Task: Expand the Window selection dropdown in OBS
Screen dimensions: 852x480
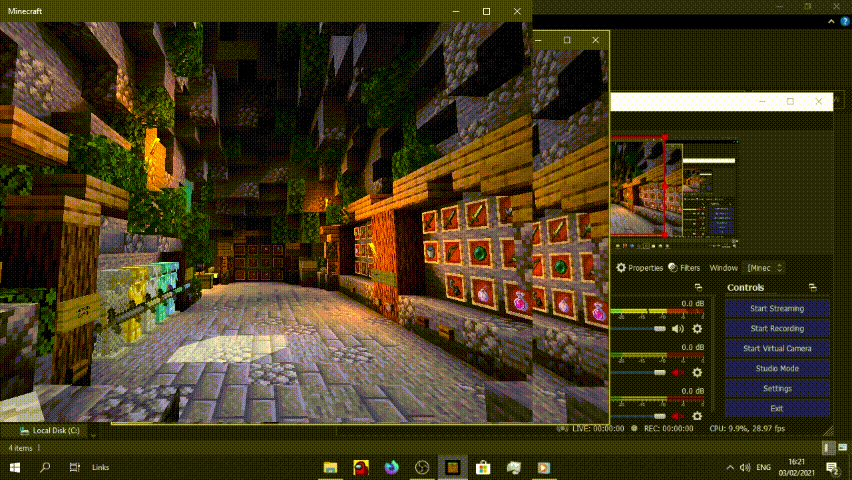Action: coord(765,268)
